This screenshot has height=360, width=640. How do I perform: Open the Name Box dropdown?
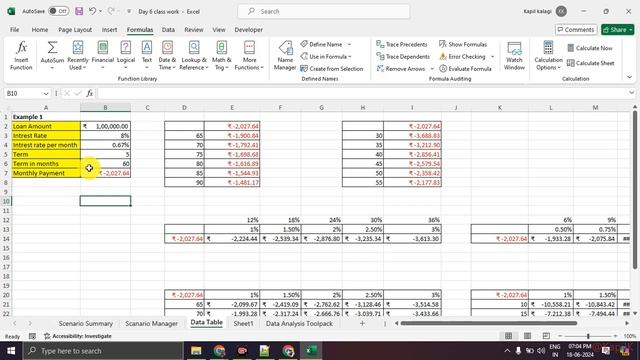pos(46,93)
